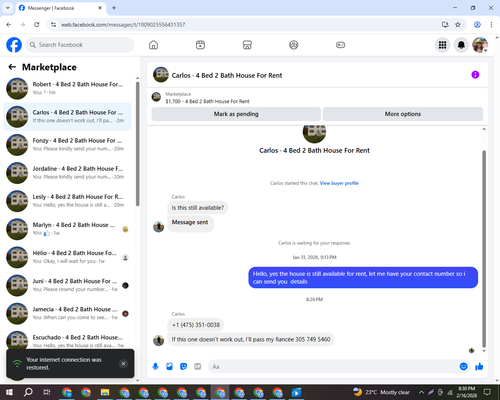Open conversation info purple icon
The height and width of the screenshot is (400, 500).
[475, 75]
